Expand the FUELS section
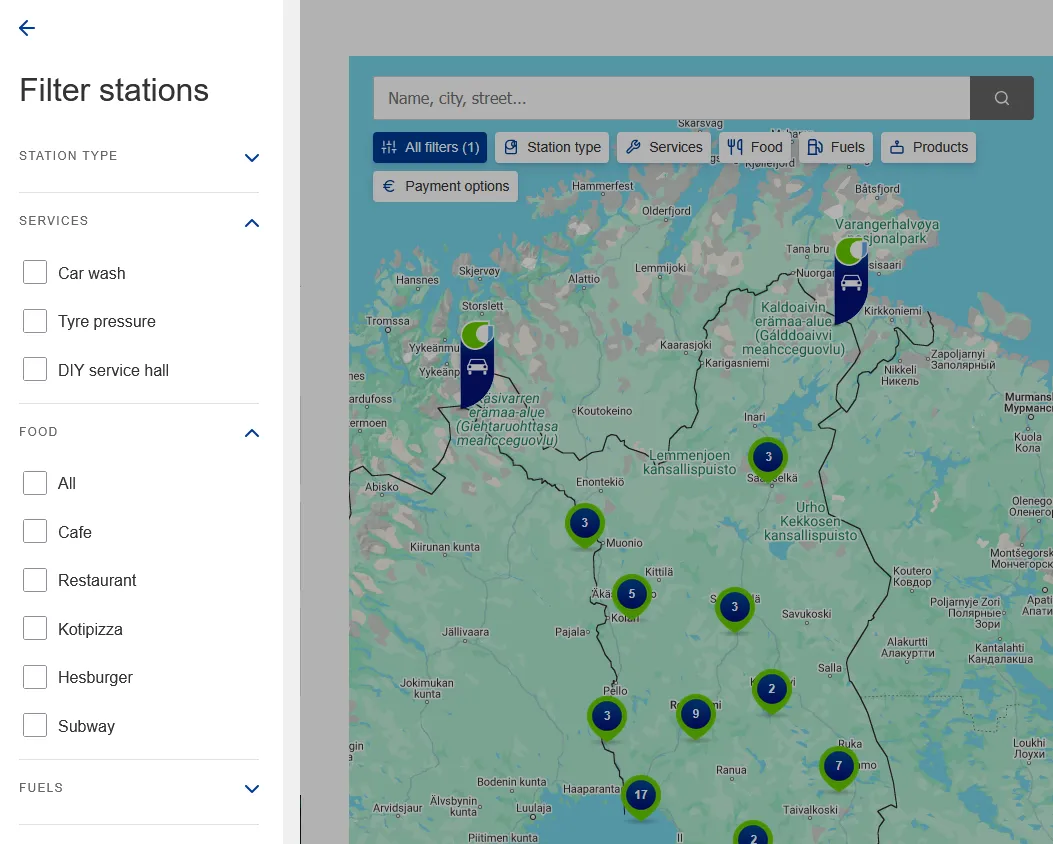This screenshot has width=1053, height=844. pos(251,788)
